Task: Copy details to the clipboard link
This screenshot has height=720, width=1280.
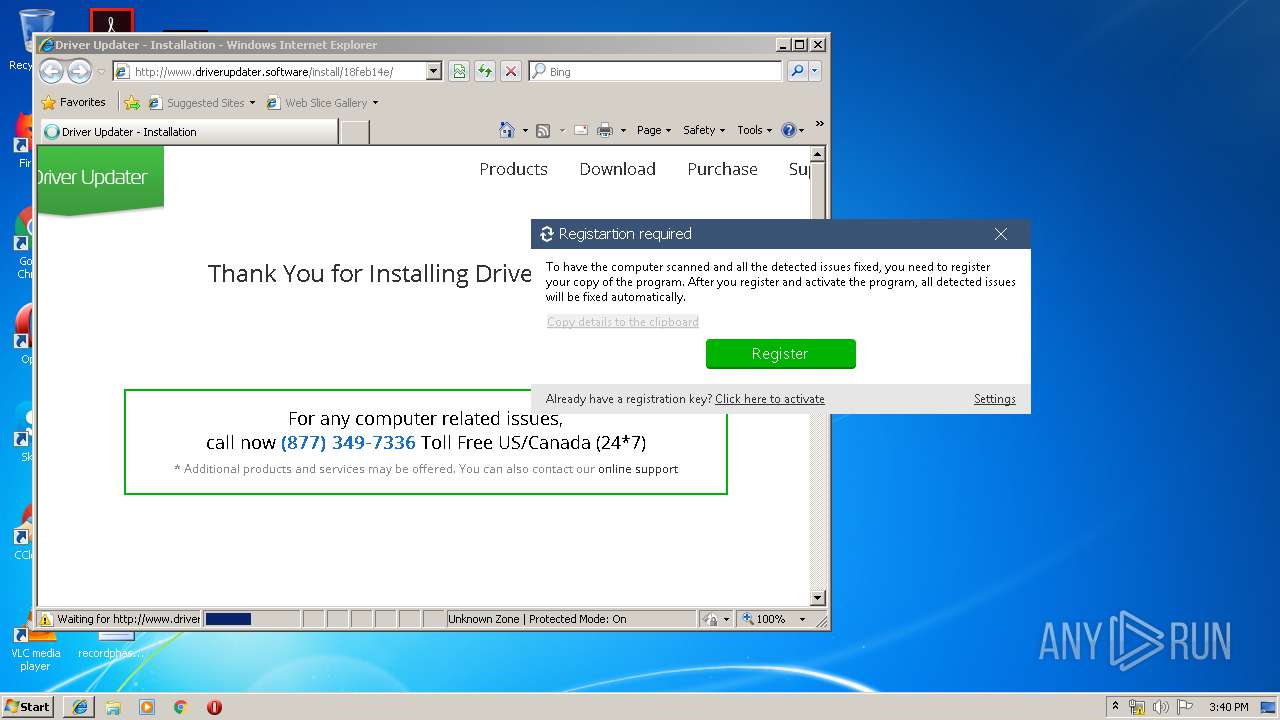Action: pyautogui.click(x=623, y=322)
